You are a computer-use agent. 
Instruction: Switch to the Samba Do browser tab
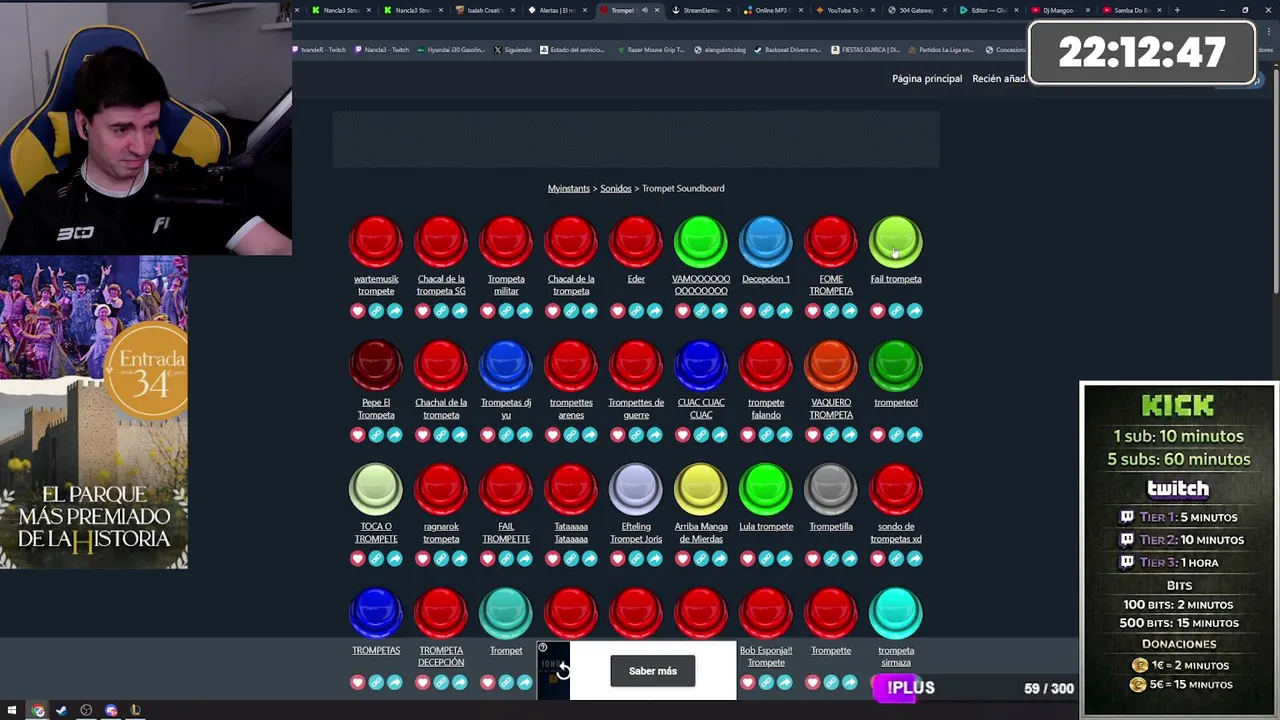pos(1131,10)
